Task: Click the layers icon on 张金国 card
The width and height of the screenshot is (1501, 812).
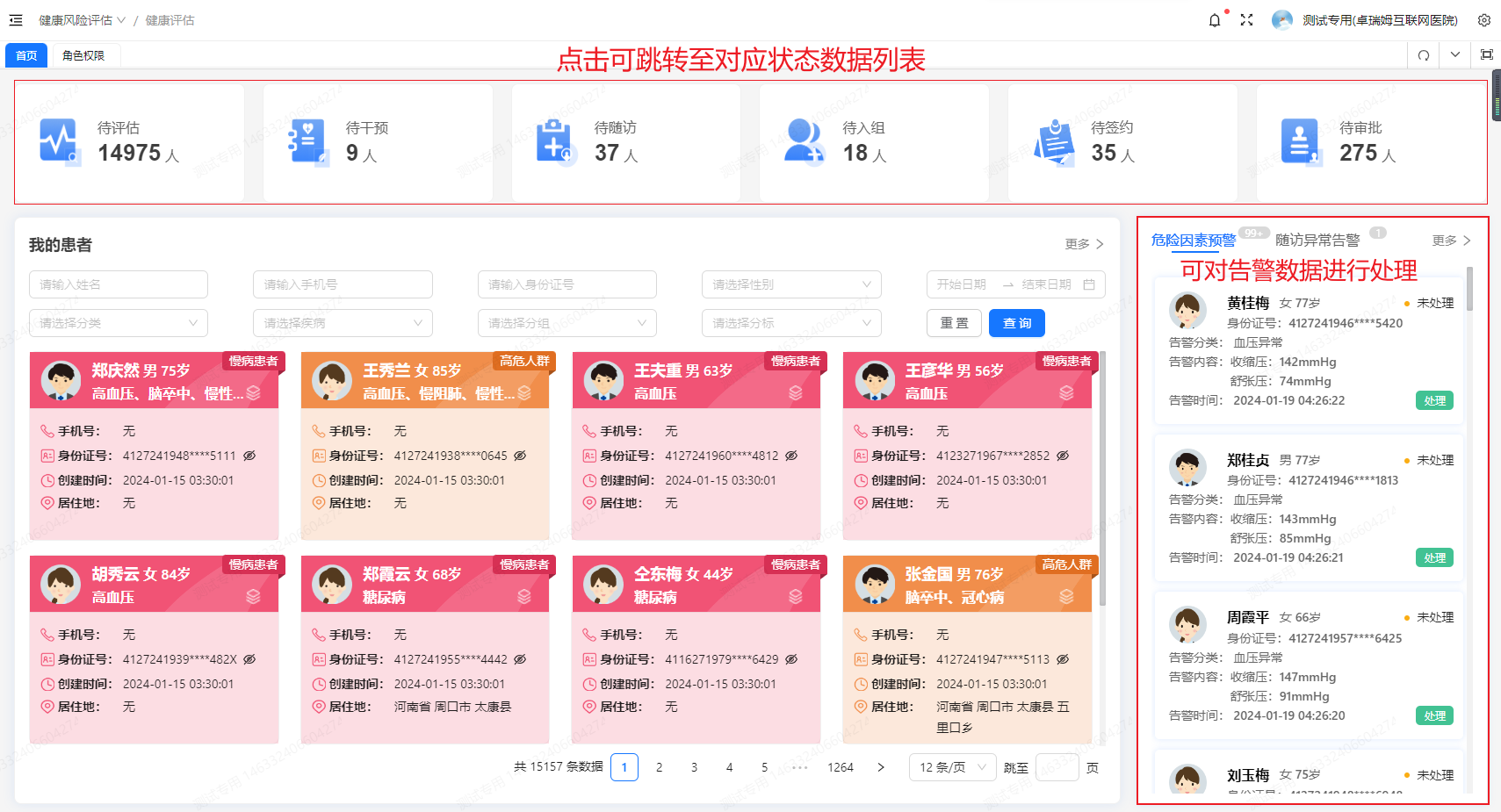Action: tap(1066, 597)
